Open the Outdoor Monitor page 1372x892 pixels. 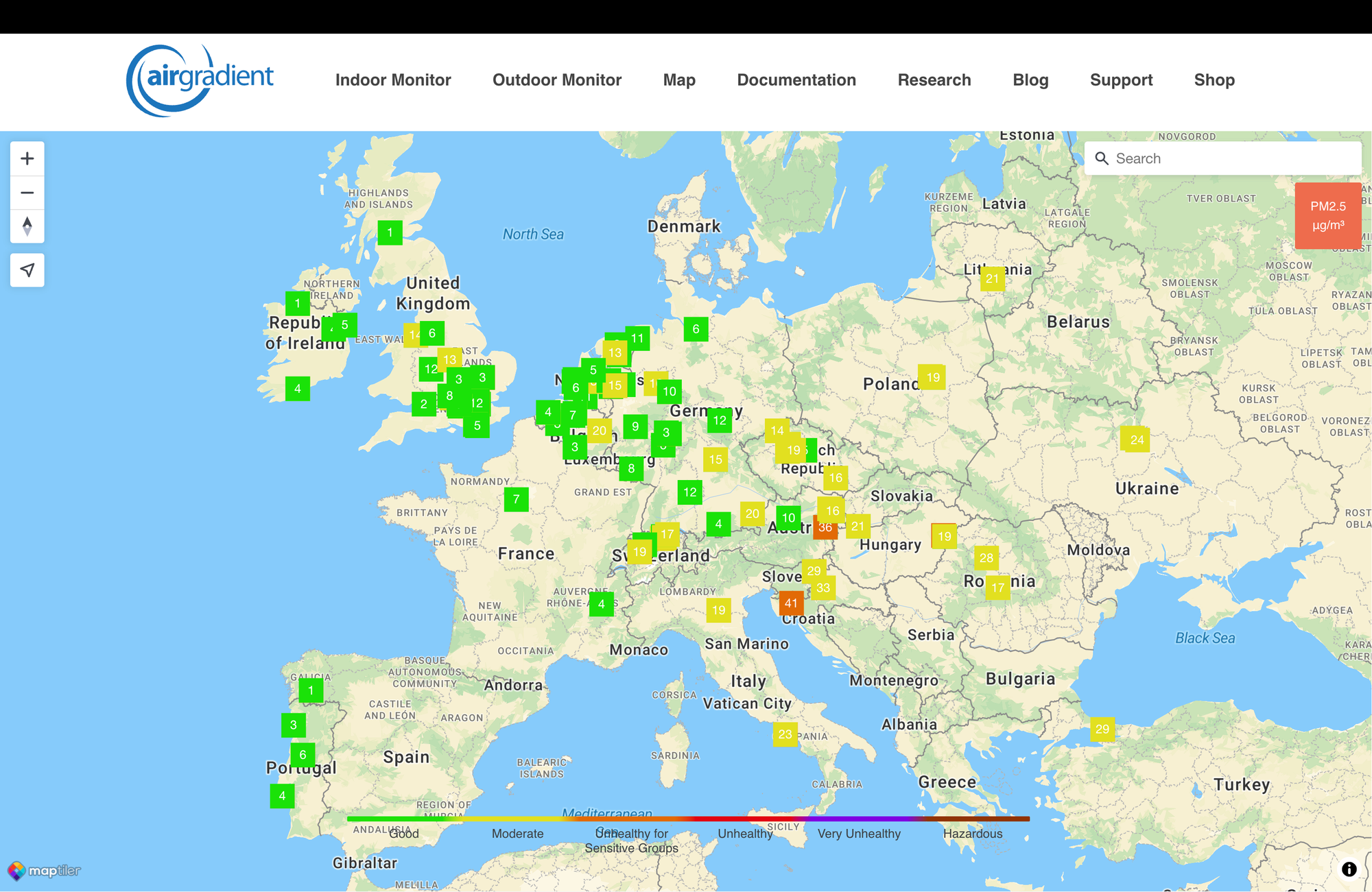557,80
